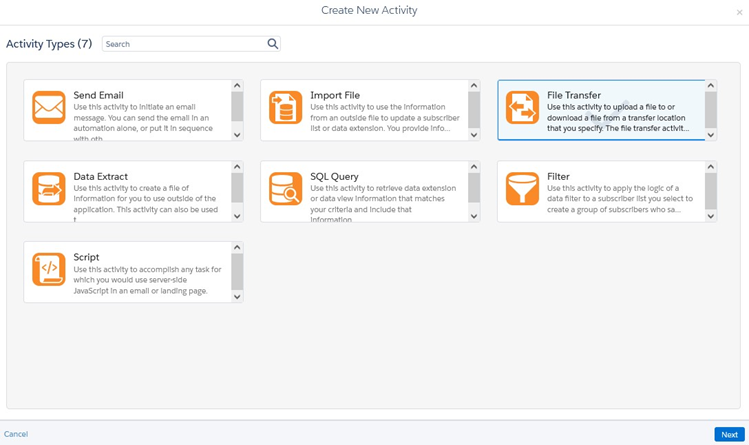Choose the File Transfer arrows icon

pos(522,107)
